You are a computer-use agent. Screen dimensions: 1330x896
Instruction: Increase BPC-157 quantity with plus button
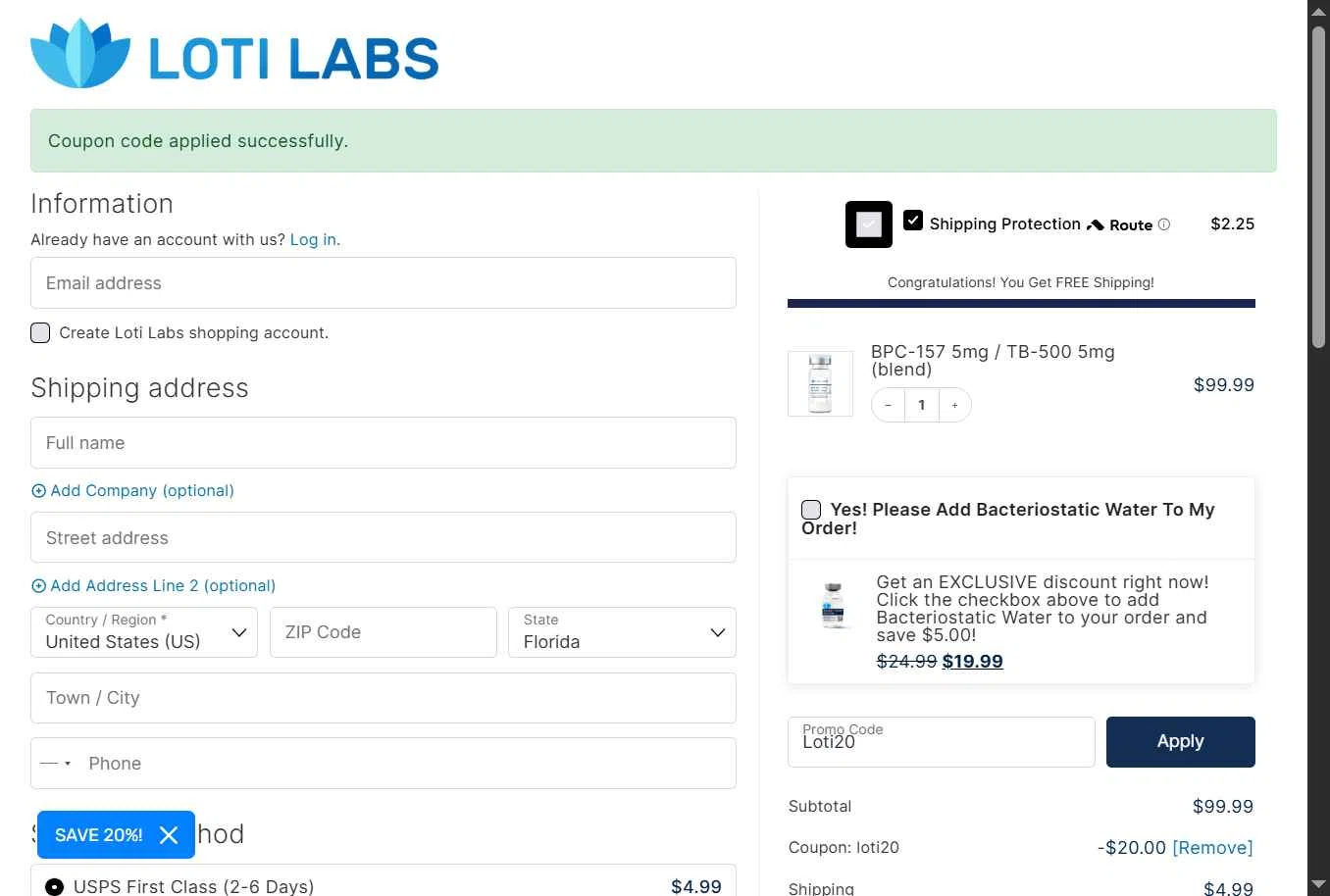(954, 405)
